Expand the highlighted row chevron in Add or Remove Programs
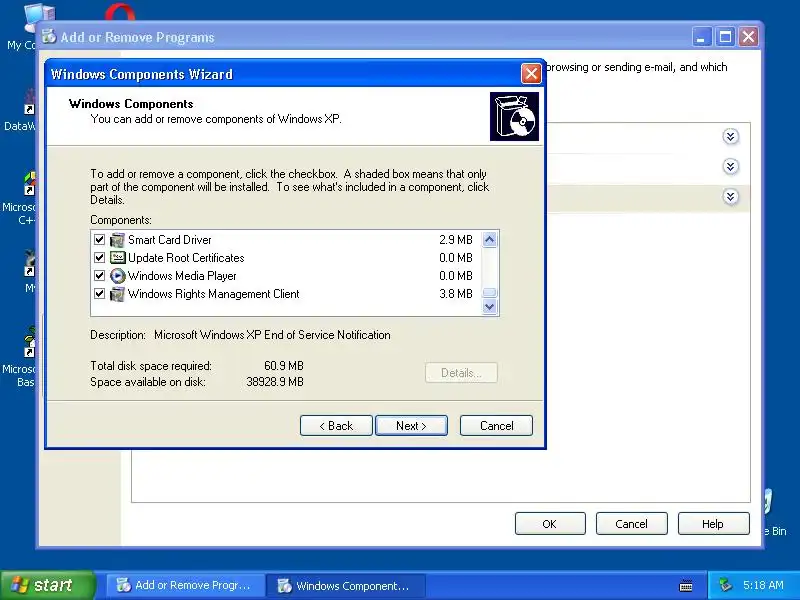Viewport: 800px width, 600px height. (731, 197)
